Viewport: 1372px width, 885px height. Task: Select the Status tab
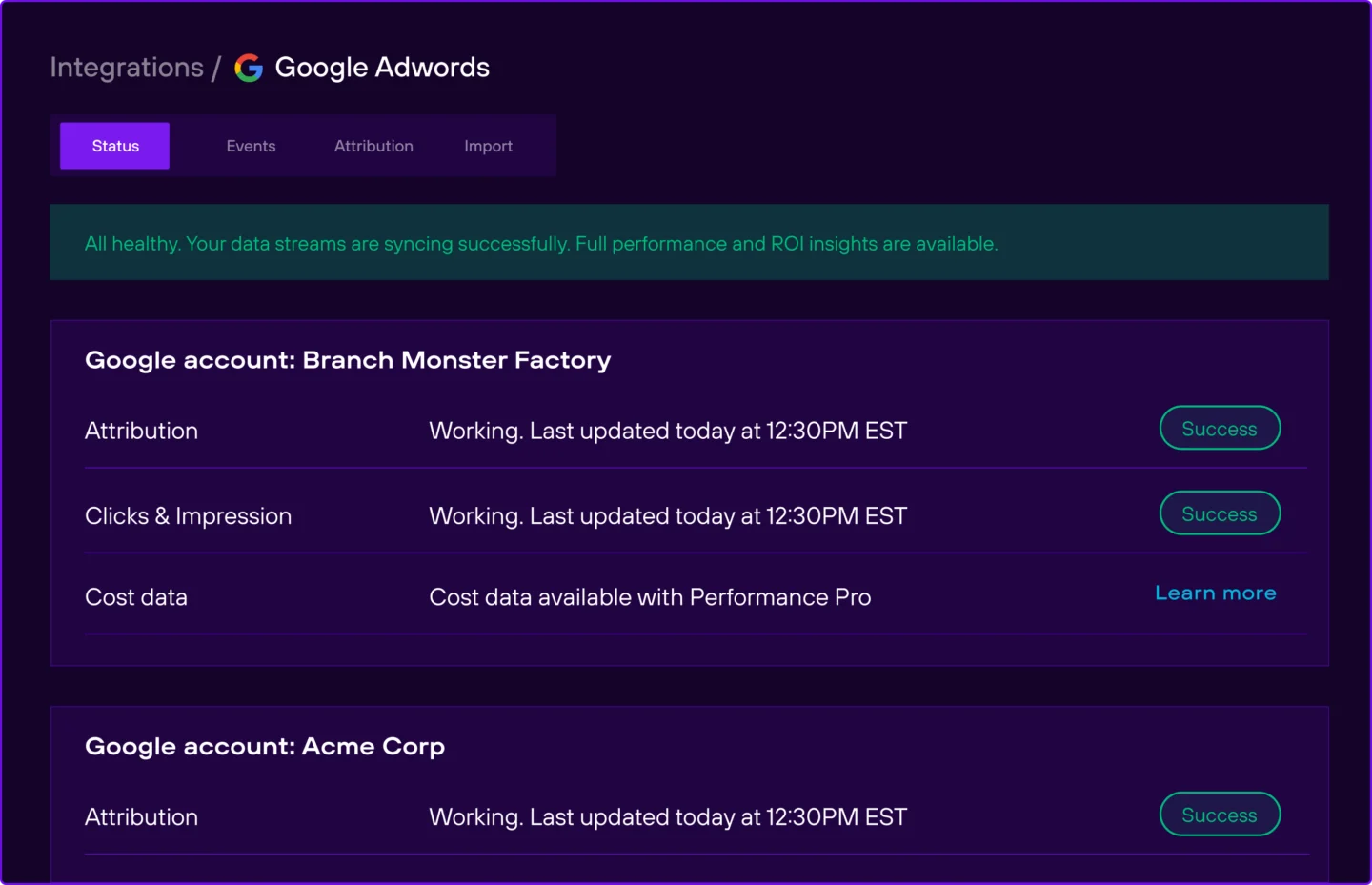[x=115, y=146]
